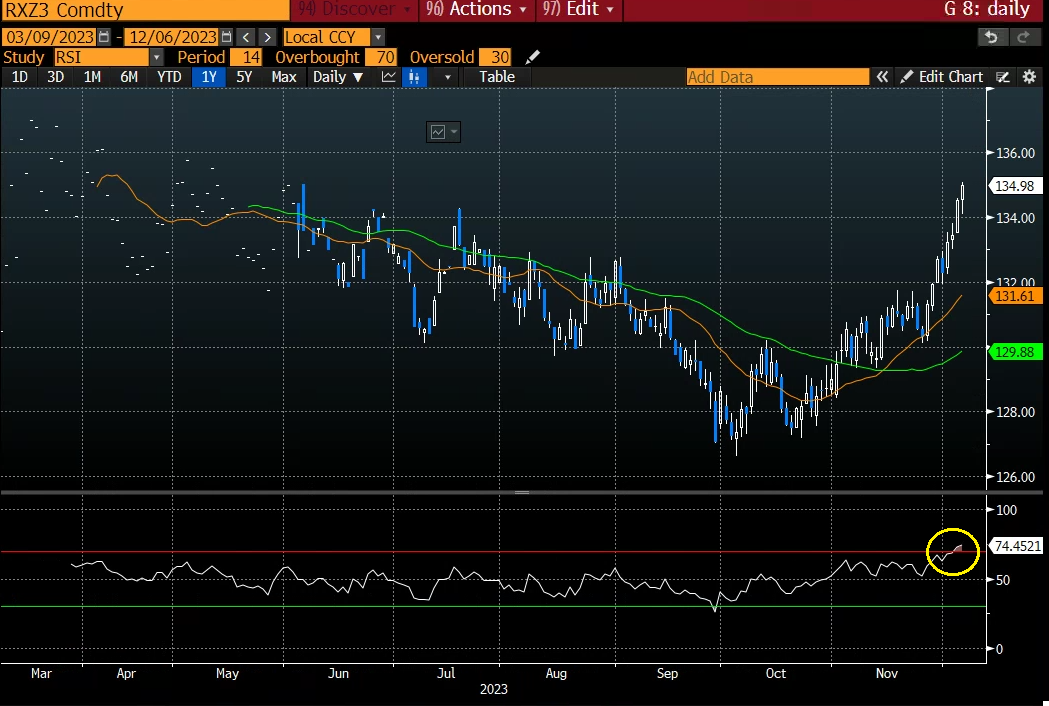
Task: Expand the Local CCY currency dropdown
Action: [378, 37]
